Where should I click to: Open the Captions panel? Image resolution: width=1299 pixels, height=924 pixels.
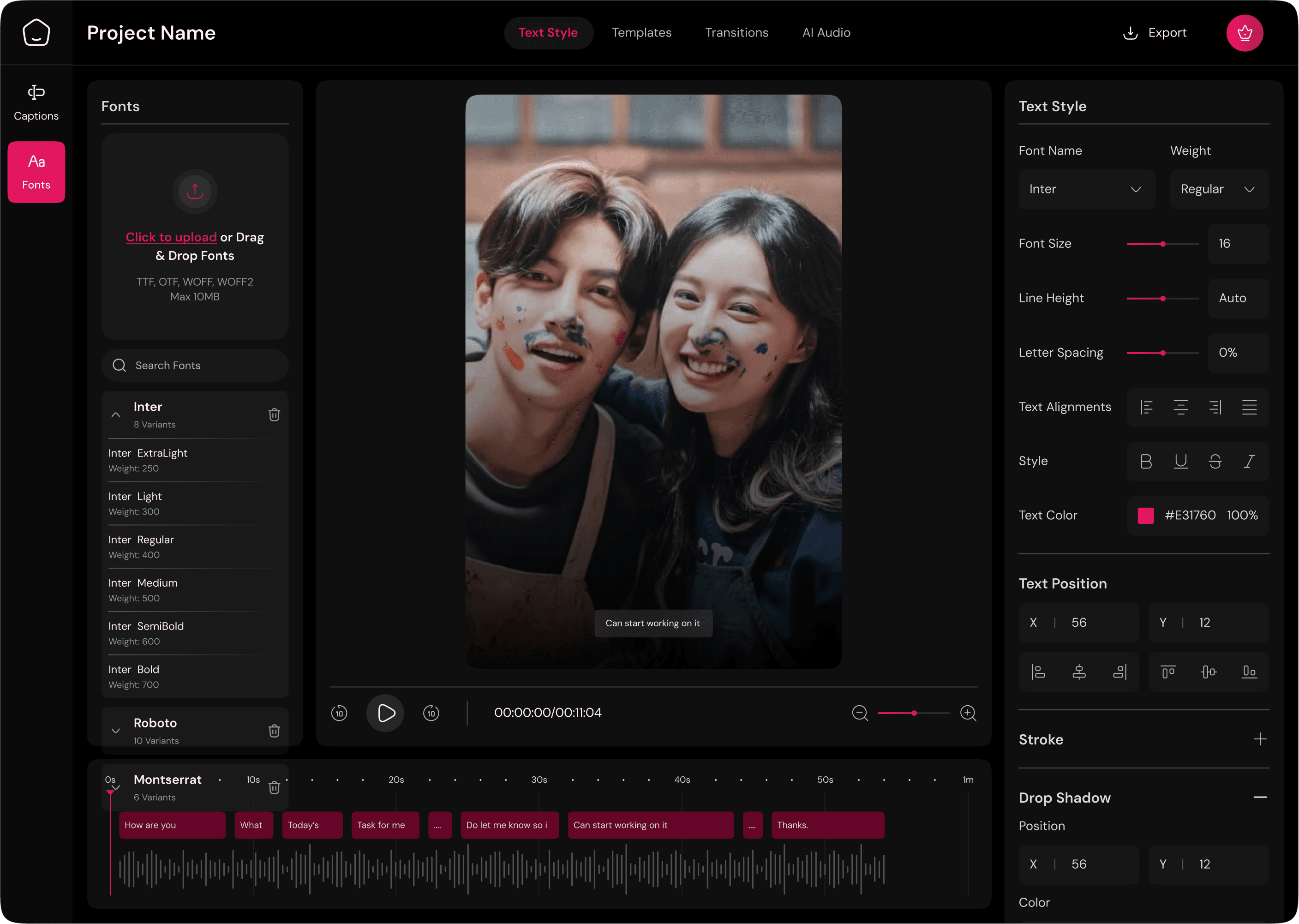pyautogui.click(x=36, y=101)
